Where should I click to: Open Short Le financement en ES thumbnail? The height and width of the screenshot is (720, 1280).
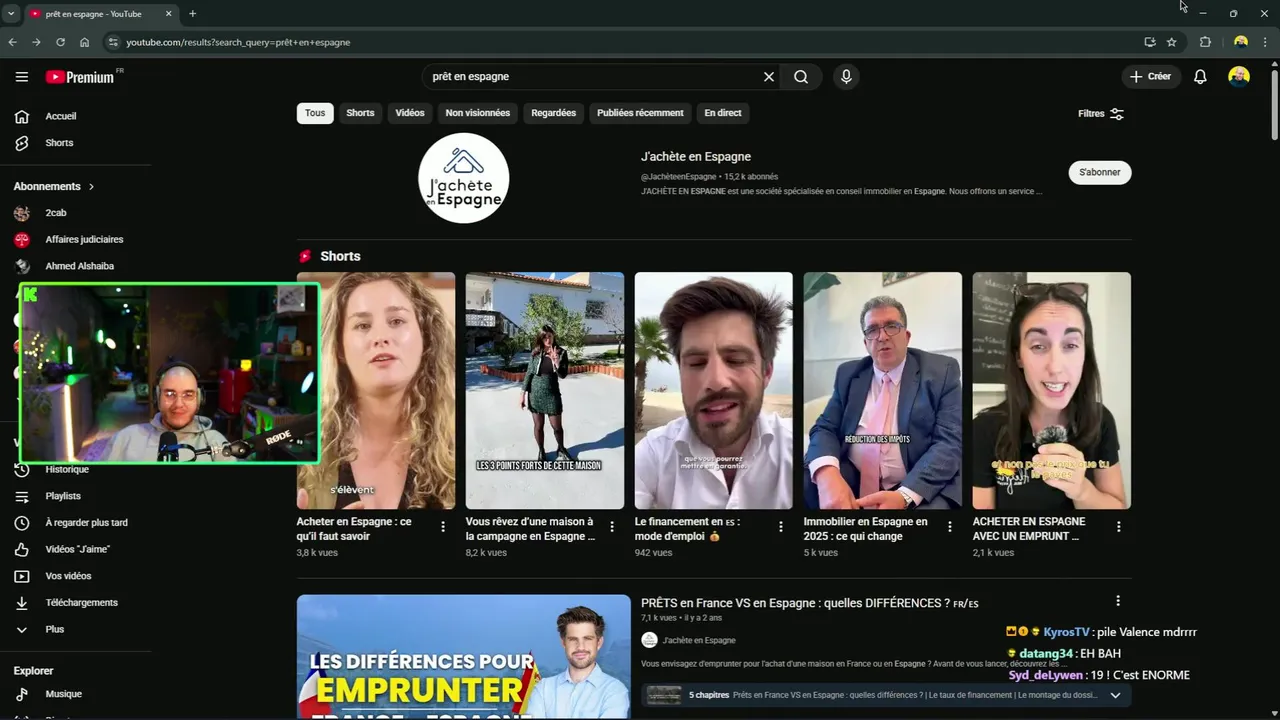714,391
